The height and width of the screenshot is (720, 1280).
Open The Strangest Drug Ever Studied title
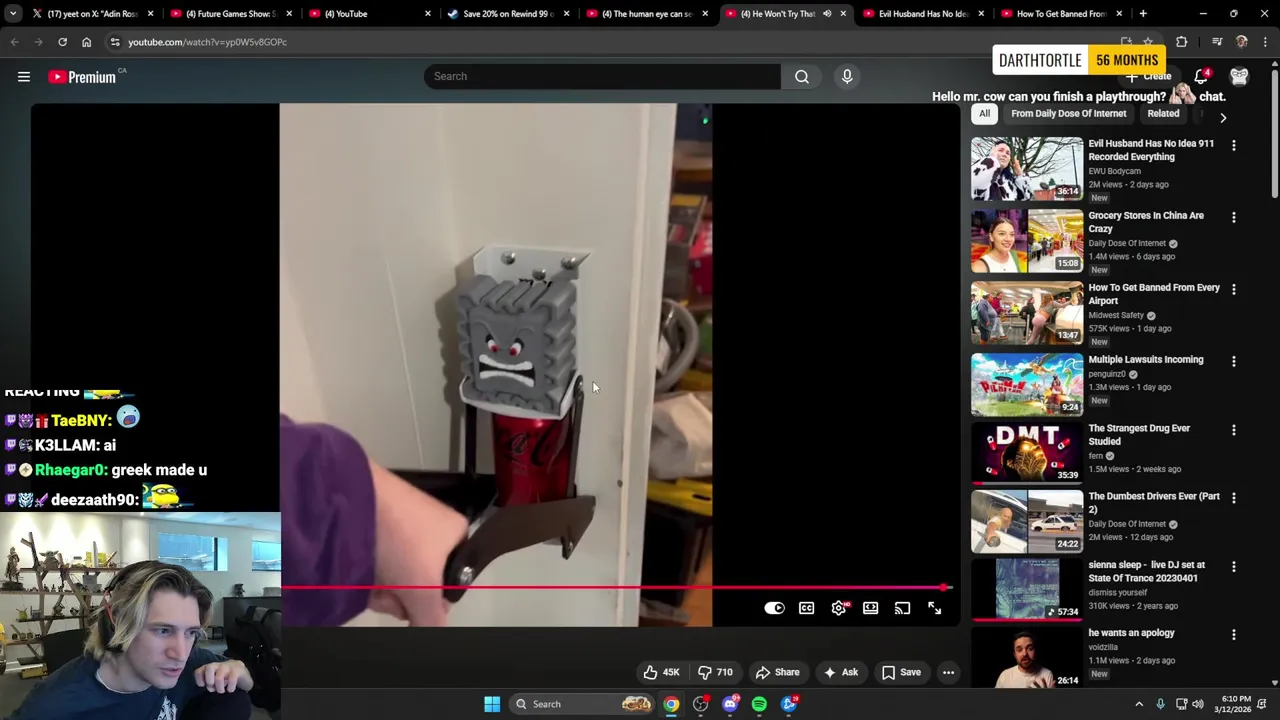tap(1139, 434)
